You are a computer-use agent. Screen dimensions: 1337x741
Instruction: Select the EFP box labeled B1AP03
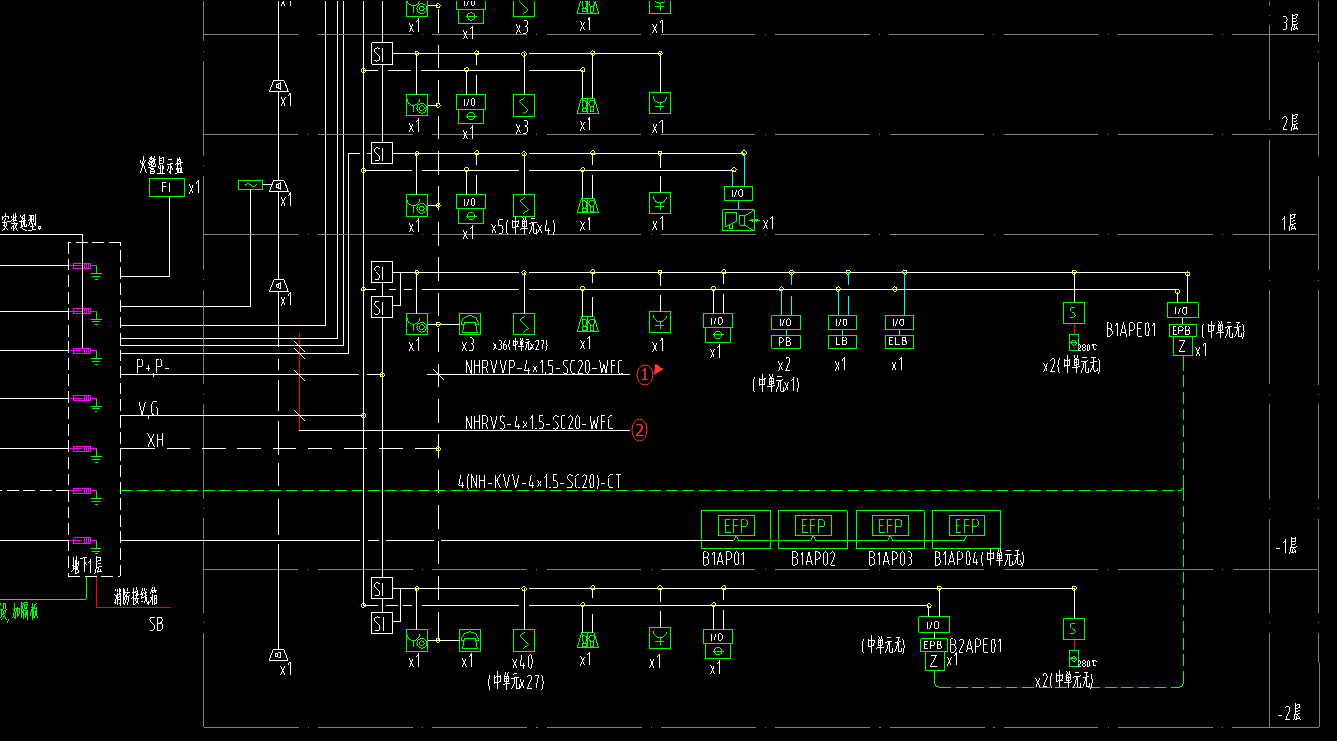pyautogui.click(x=890, y=529)
